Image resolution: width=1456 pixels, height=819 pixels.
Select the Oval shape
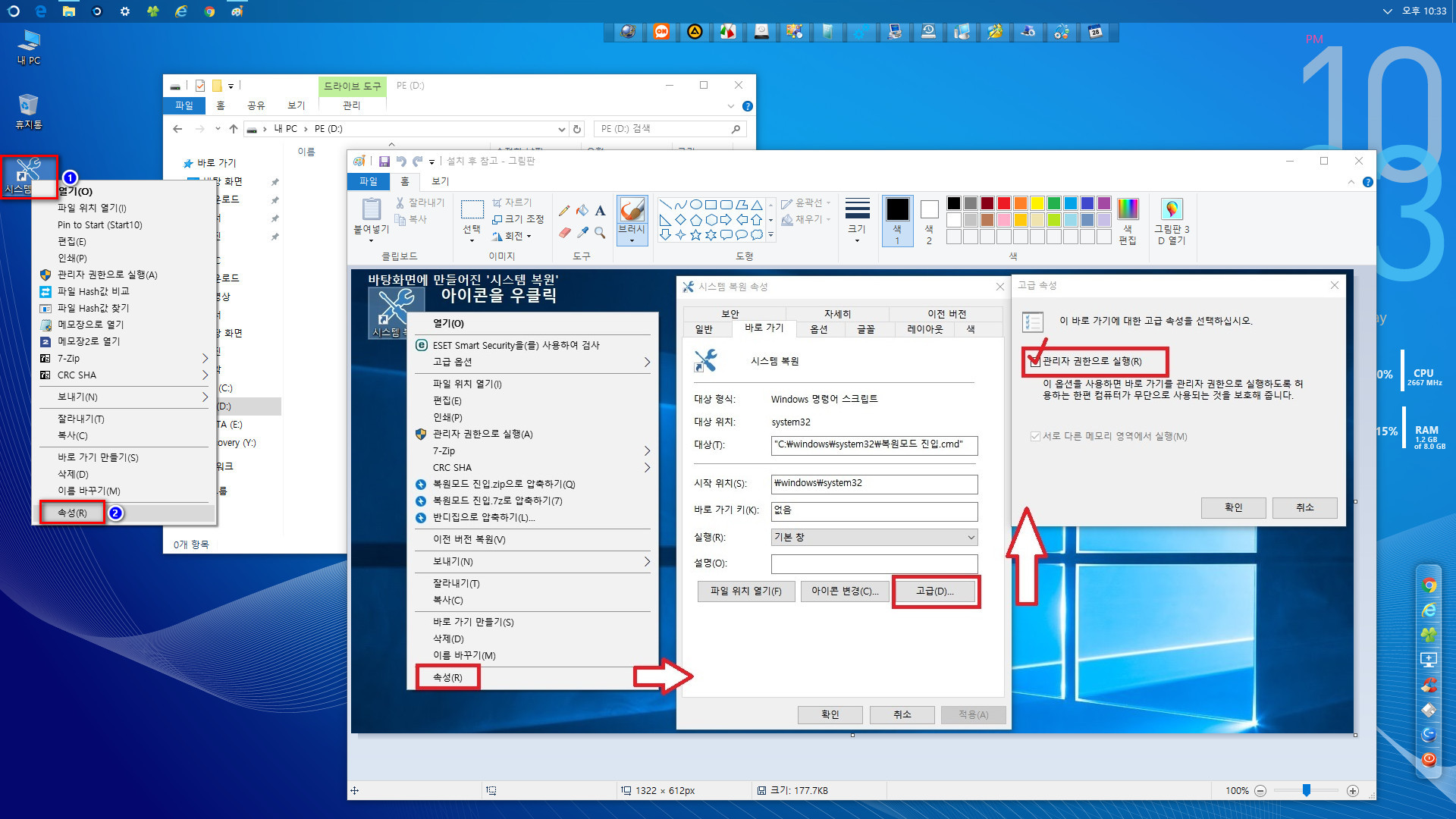[695, 205]
